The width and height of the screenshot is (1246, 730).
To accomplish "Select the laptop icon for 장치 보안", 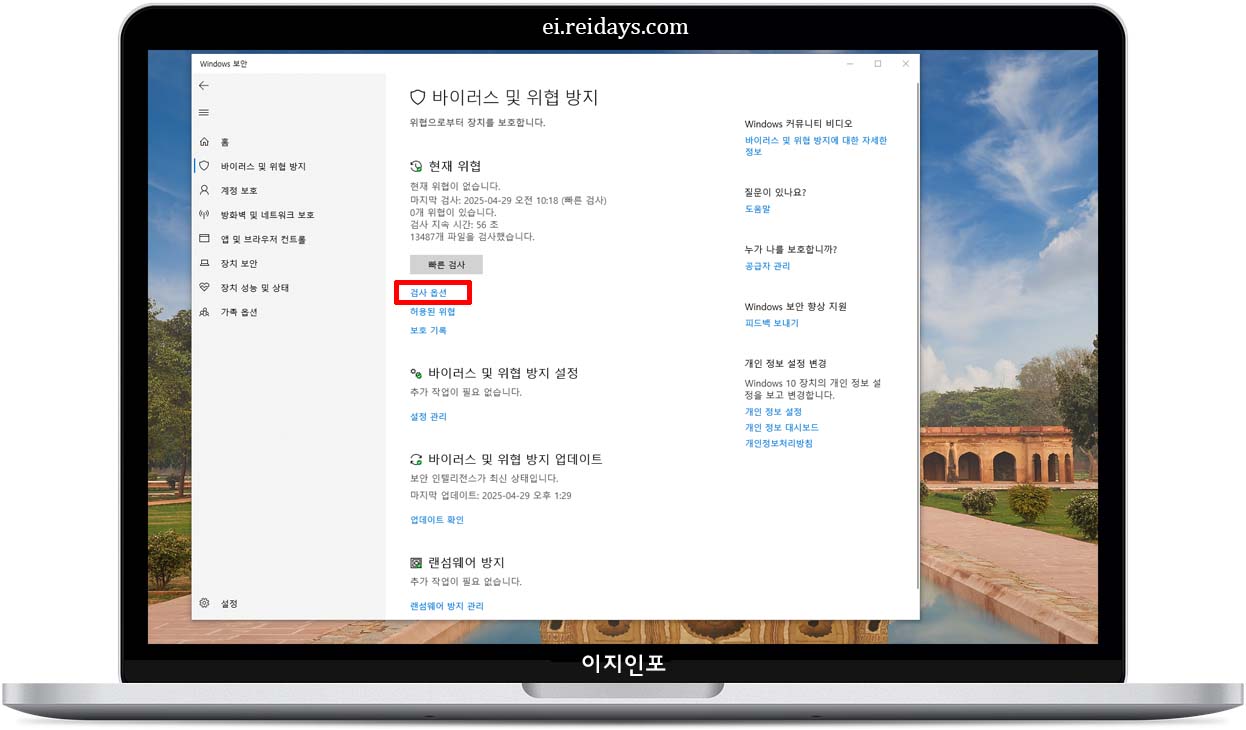I will tap(204, 263).
